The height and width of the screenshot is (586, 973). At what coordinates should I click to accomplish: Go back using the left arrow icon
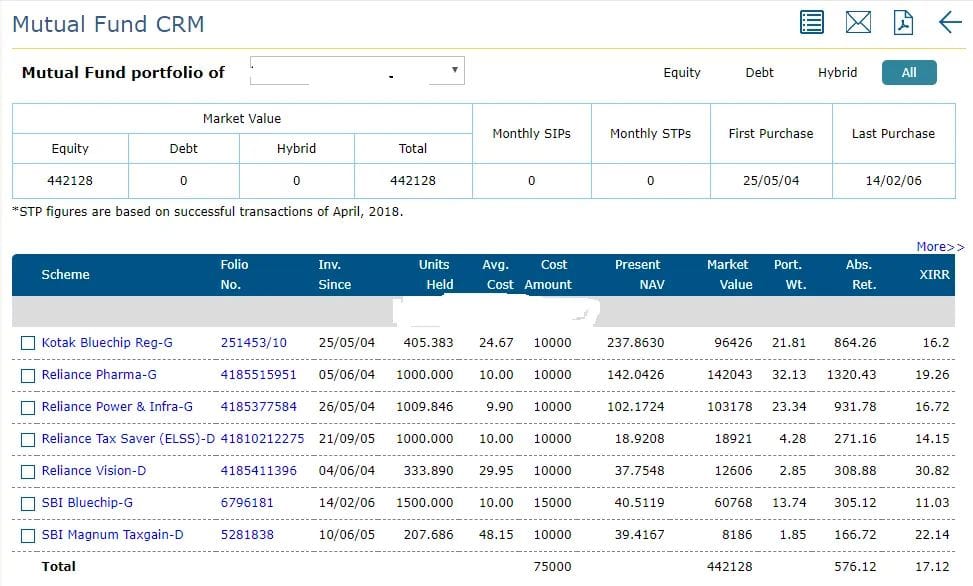(950, 22)
